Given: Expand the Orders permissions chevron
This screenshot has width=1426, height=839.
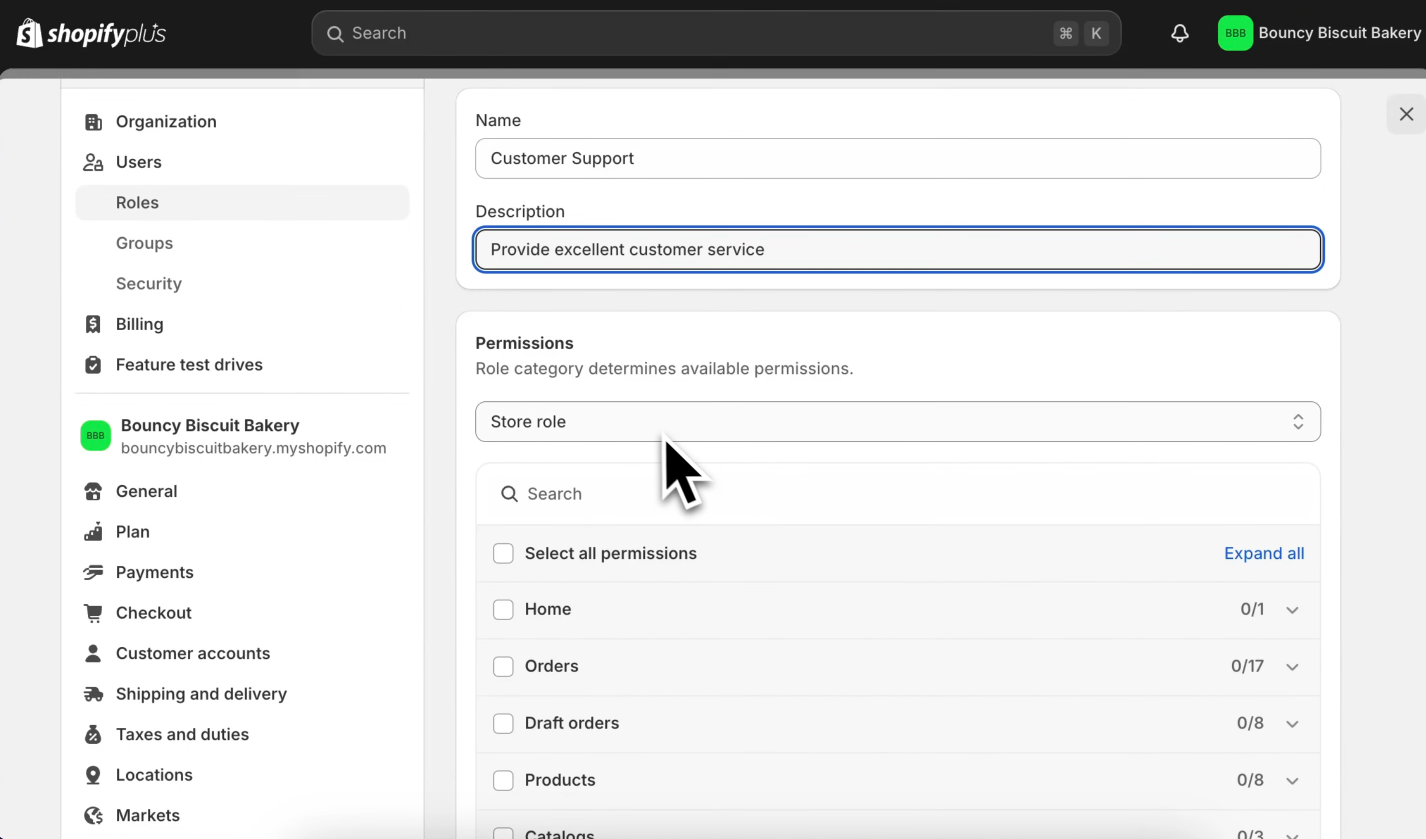Looking at the screenshot, I should pyautogui.click(x=1292, y=667).
